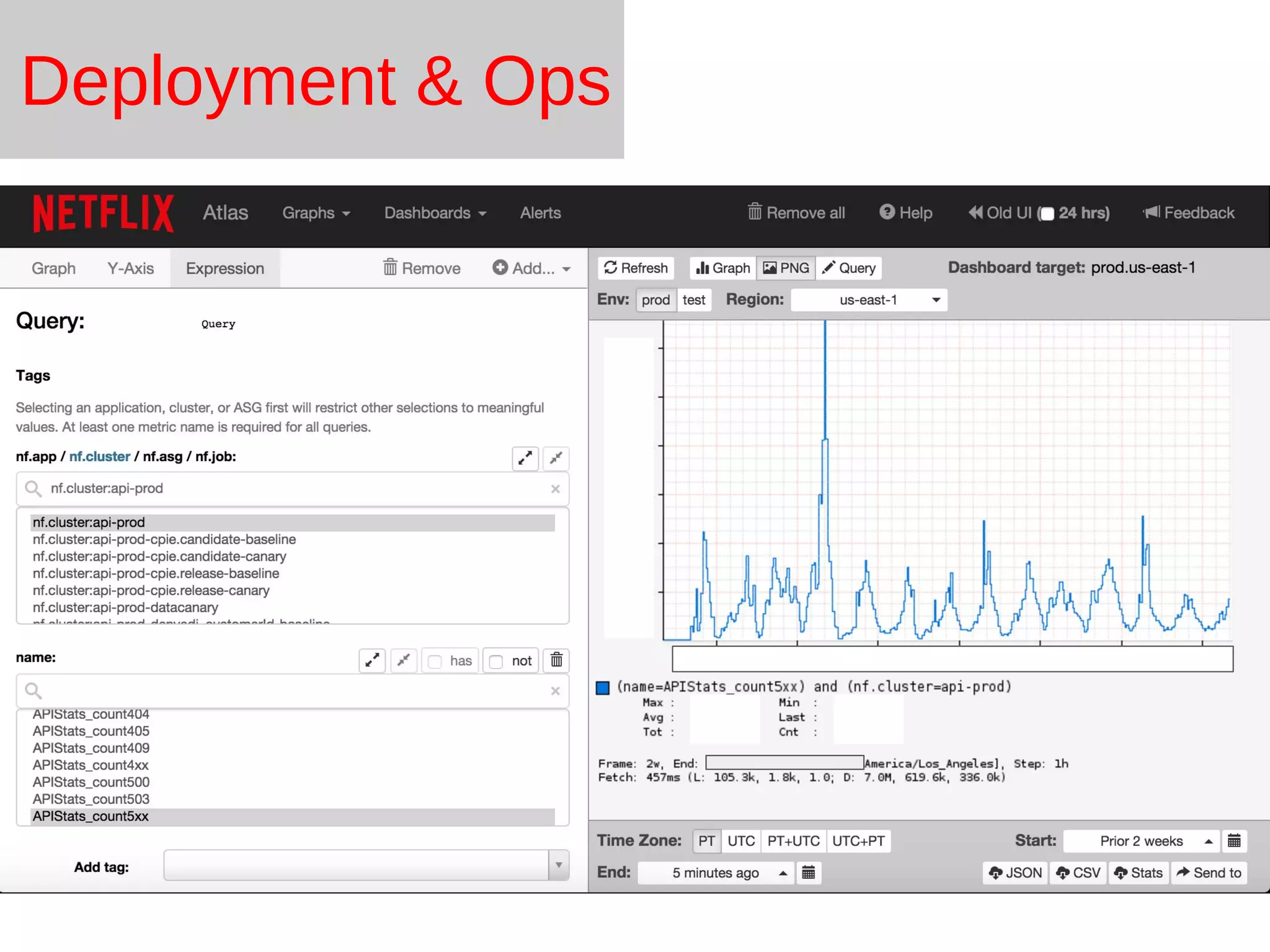1270x952 pixels.
Task: Open the Graphs dropdown menu
Action: 316,213
